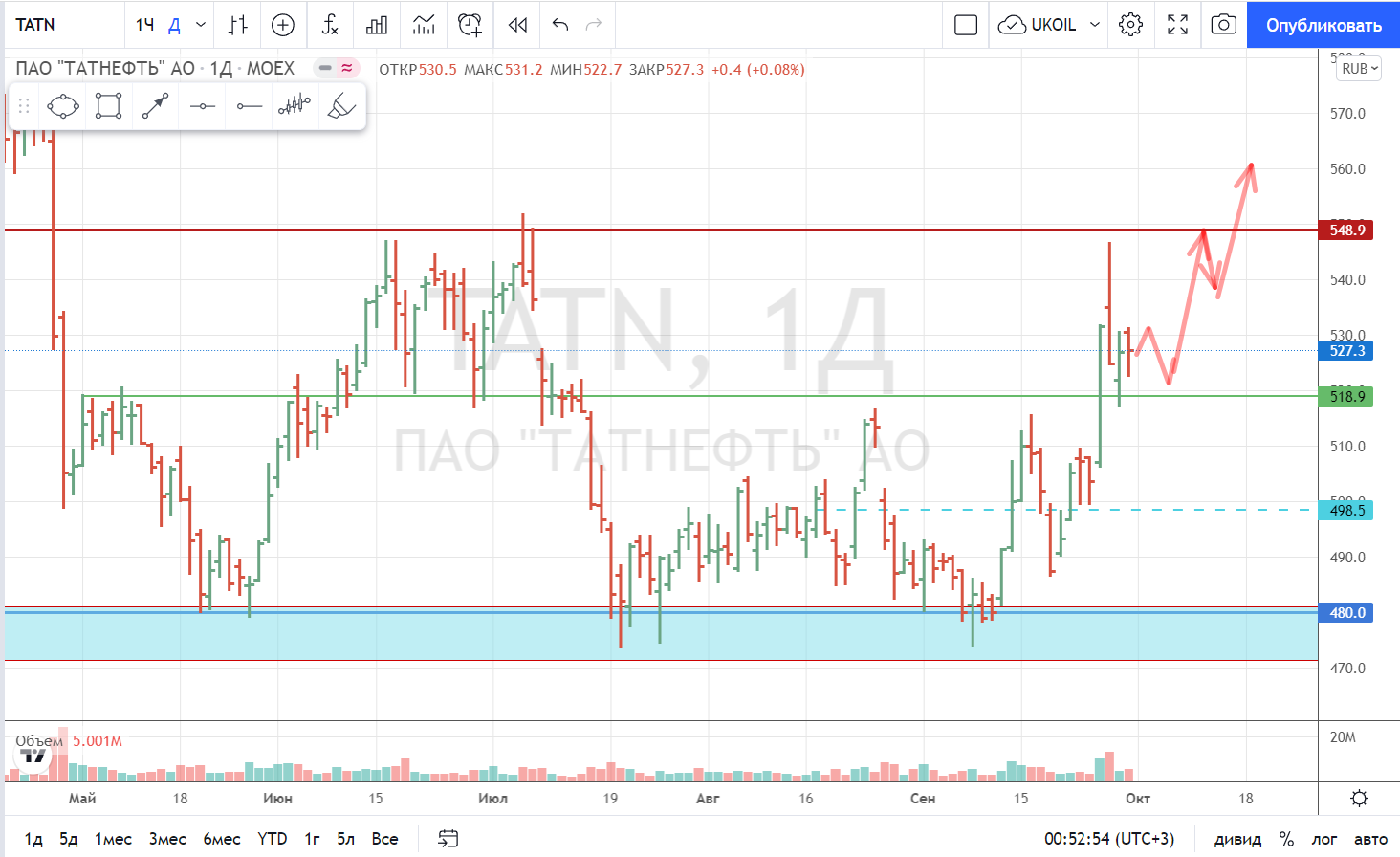The width and height of the screenshot is (1400, 857).
Task: Set range to 6мес
Action: (x=222, y=839)
